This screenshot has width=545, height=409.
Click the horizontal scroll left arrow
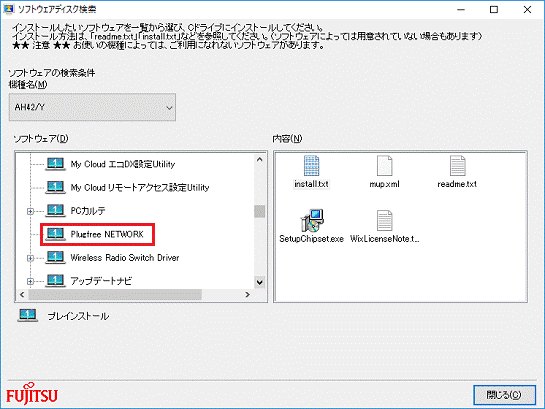pyautogui.click(x=22, y=295)
